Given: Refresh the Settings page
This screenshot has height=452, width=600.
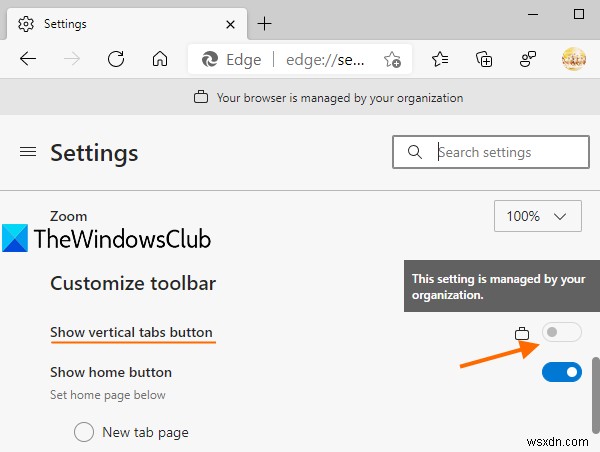Looking at the screenshot, I should (x=116, y=59).
